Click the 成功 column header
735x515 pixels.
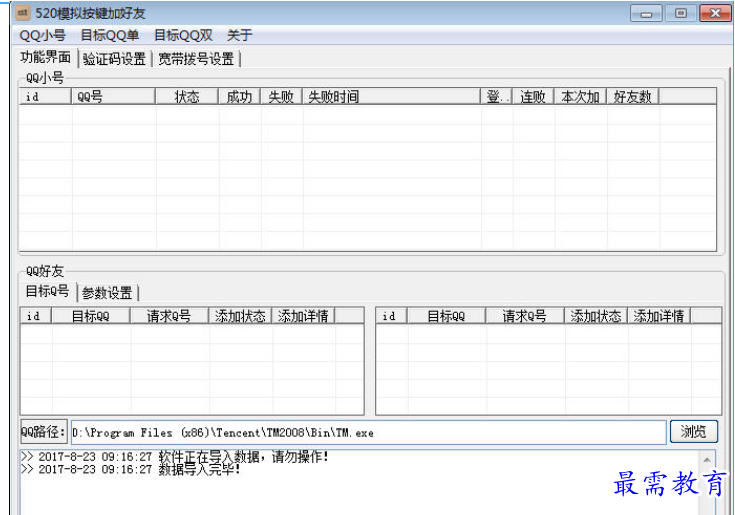pyautogui.click(x=240, y=97)
